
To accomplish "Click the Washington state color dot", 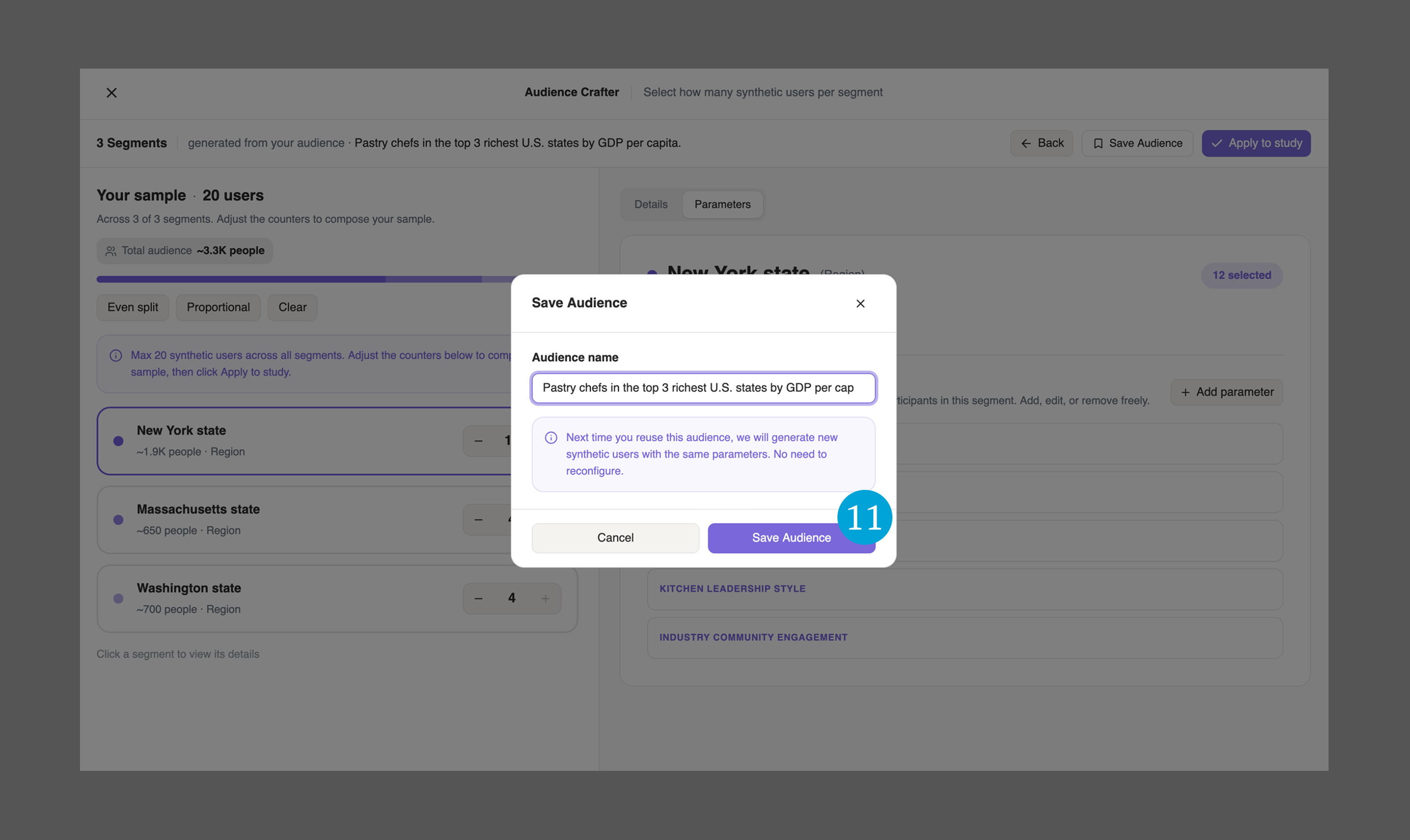I will click(118, 598).
